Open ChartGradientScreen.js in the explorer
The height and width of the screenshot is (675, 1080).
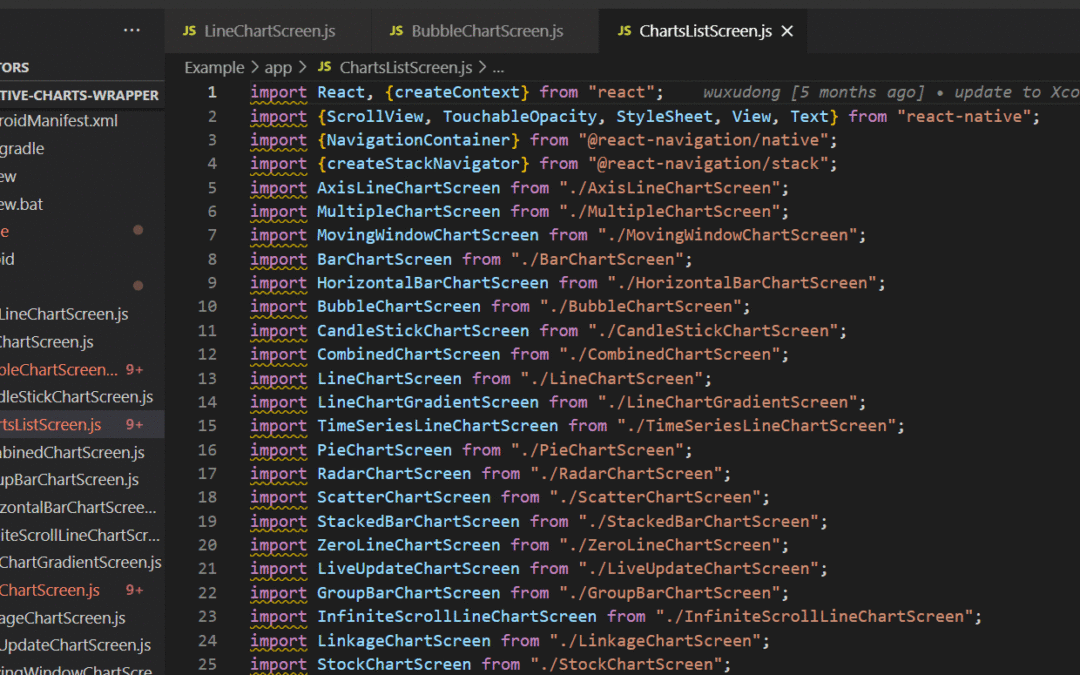click(x=82, y=562)
